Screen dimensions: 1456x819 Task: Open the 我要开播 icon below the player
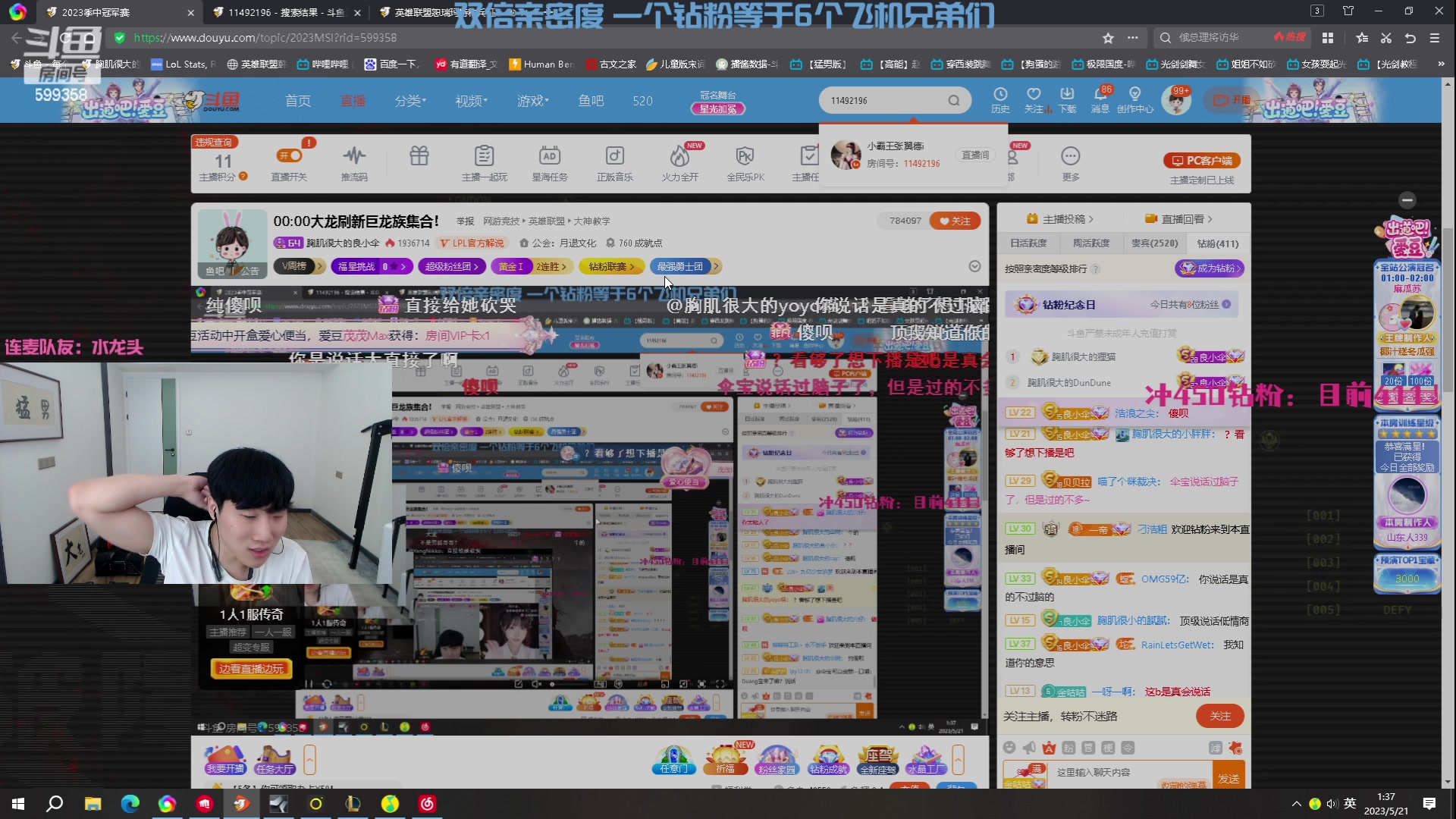click(x=225, y=758)
